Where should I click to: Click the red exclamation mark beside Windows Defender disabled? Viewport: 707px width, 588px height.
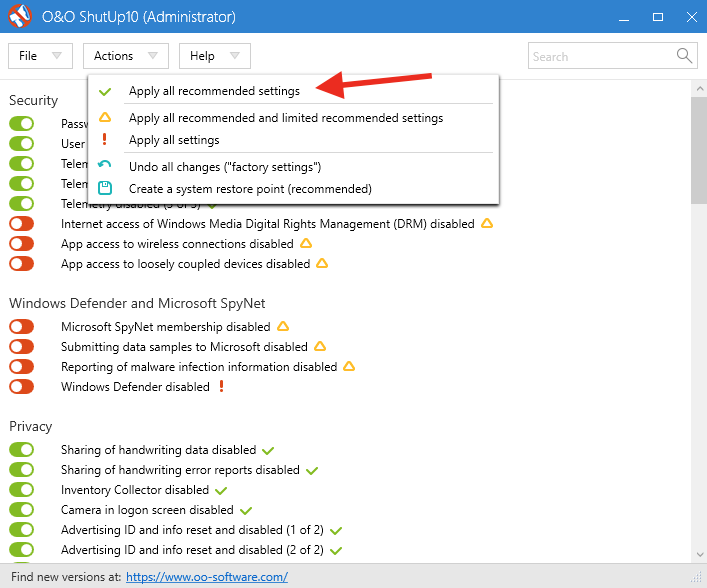(221, 386)
